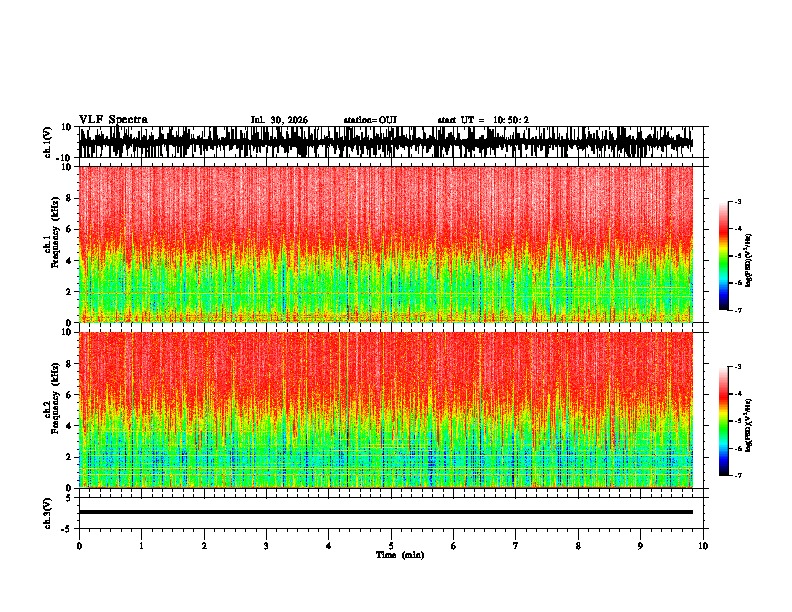Click the time axis tick label '6'
The image size is (792, 612).
(454, 546)
